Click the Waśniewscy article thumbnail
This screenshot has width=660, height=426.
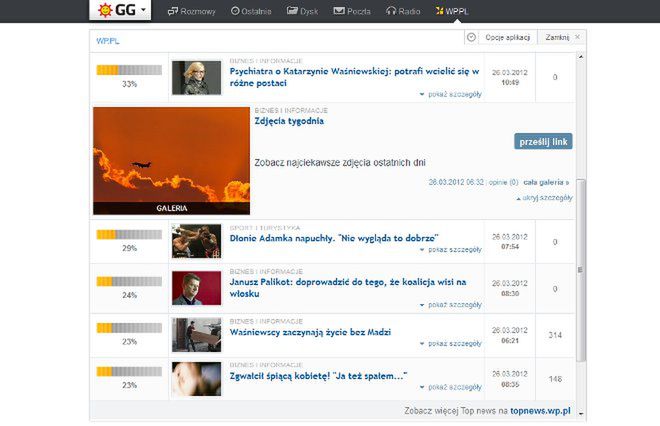(197, 335)
